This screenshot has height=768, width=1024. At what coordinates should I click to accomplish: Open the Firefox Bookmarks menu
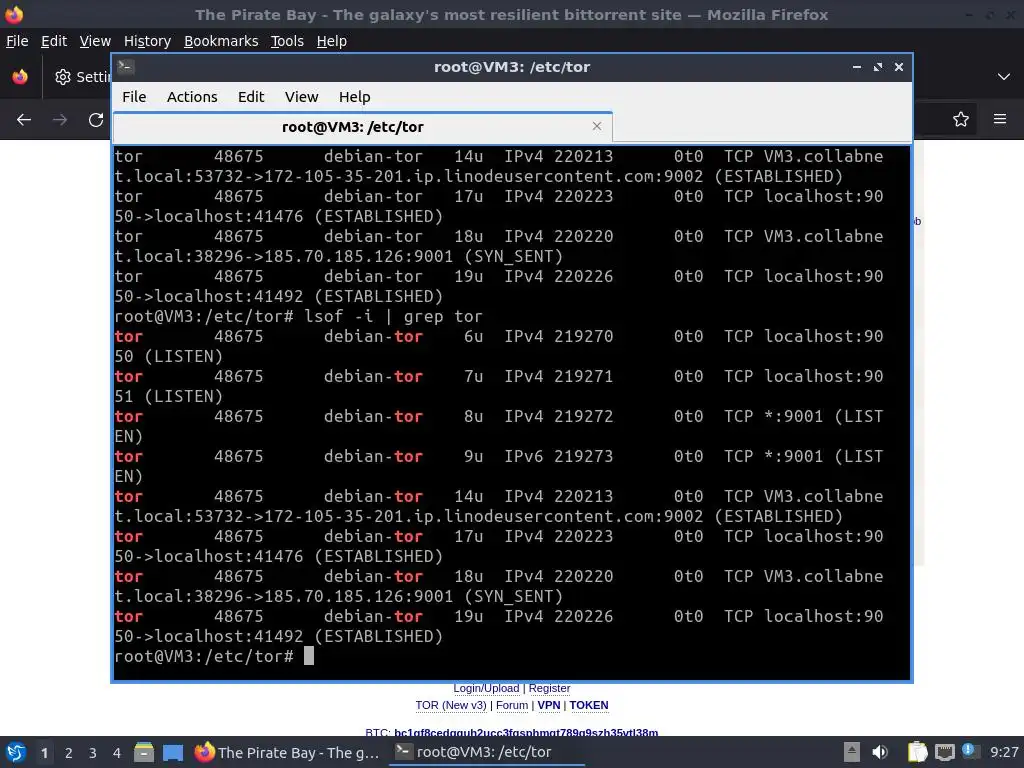point(221,41)
